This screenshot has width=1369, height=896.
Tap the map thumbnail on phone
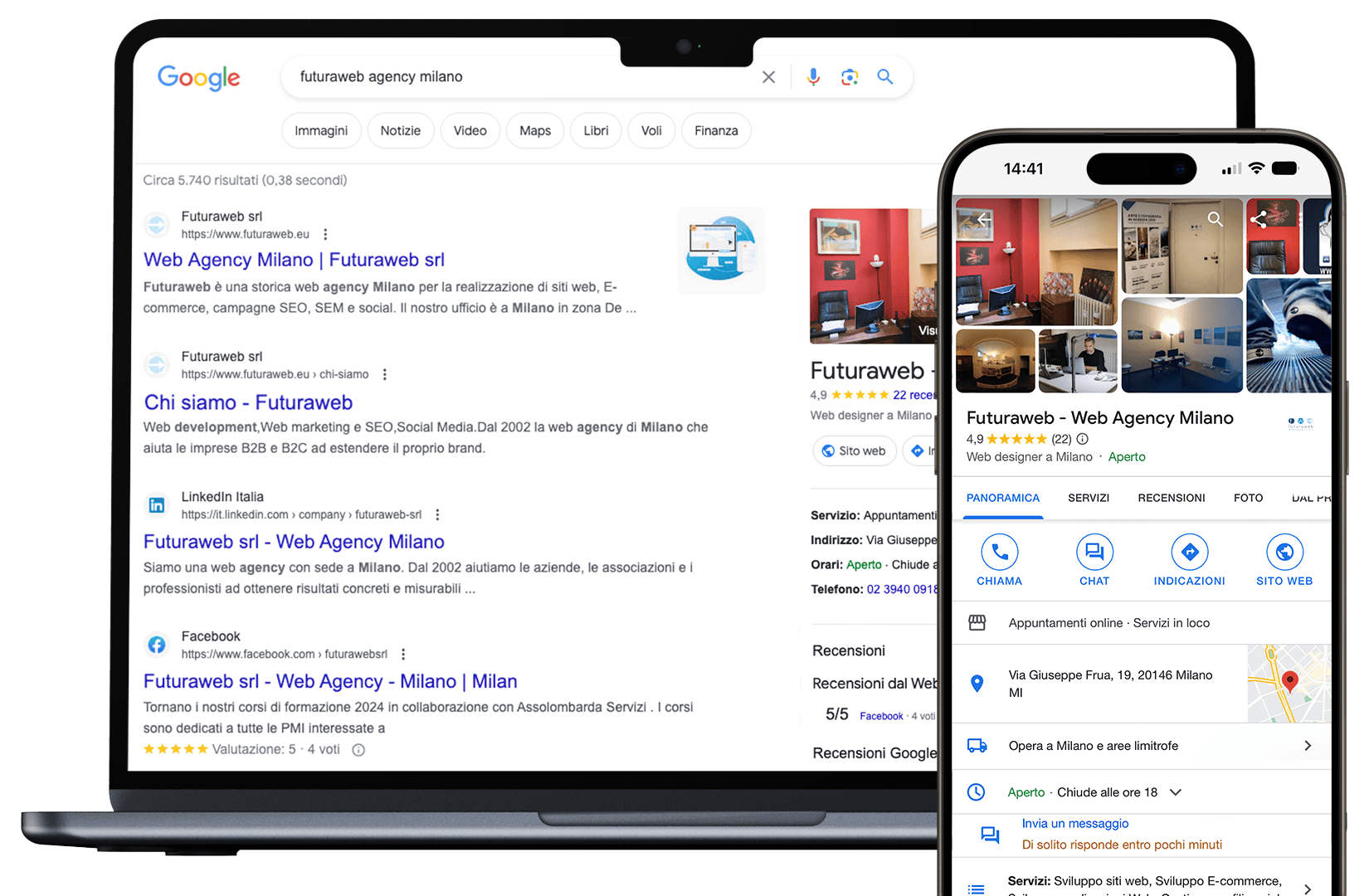click(x=1289, y=684)
